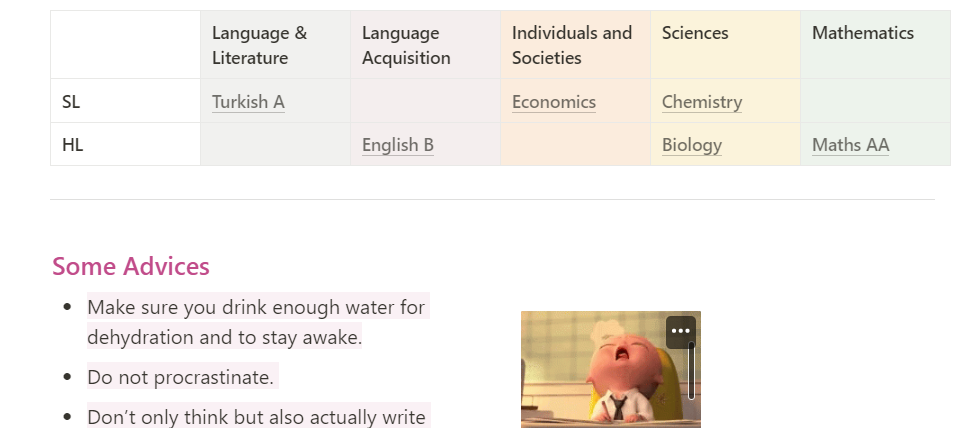This screenshot has width=977, height=428.
Task: Click the Don't only think bullet text
Action: tap(256, 417)
